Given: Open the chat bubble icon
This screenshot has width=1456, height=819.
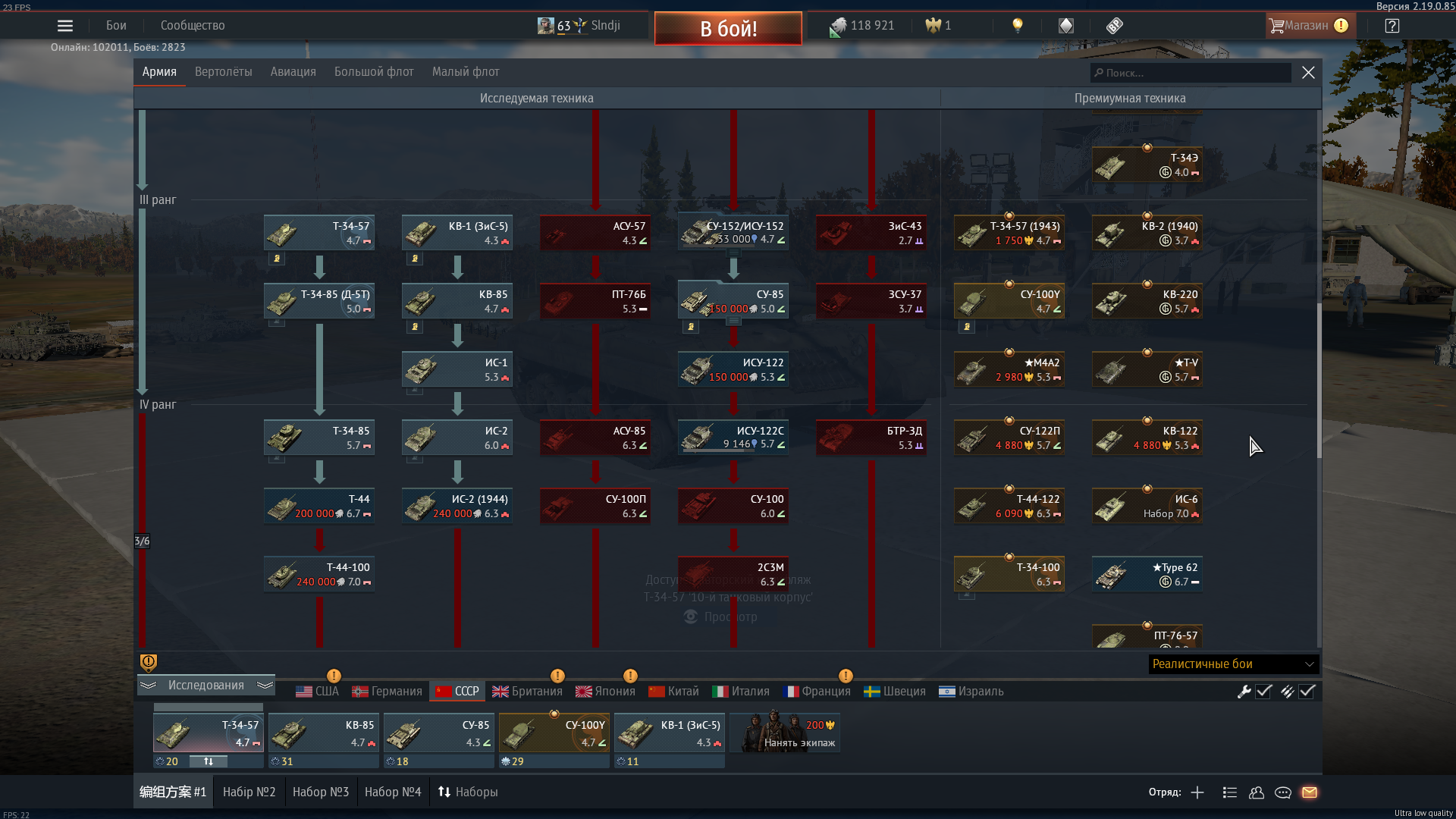Looking at the screenshot, I should pos(1283,792).
